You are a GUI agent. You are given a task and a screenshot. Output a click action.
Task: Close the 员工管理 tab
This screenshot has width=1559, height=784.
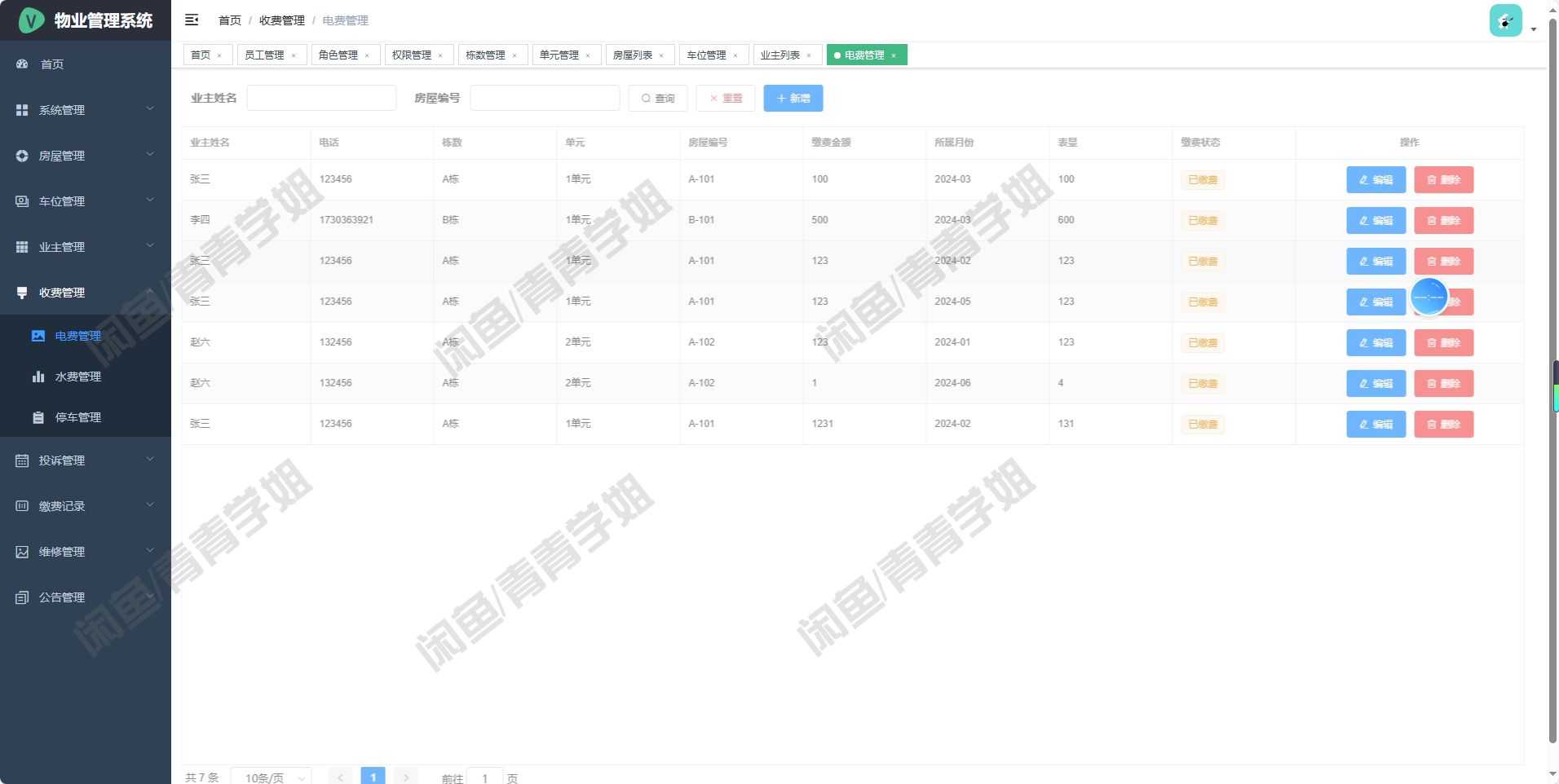click(294, 55)
